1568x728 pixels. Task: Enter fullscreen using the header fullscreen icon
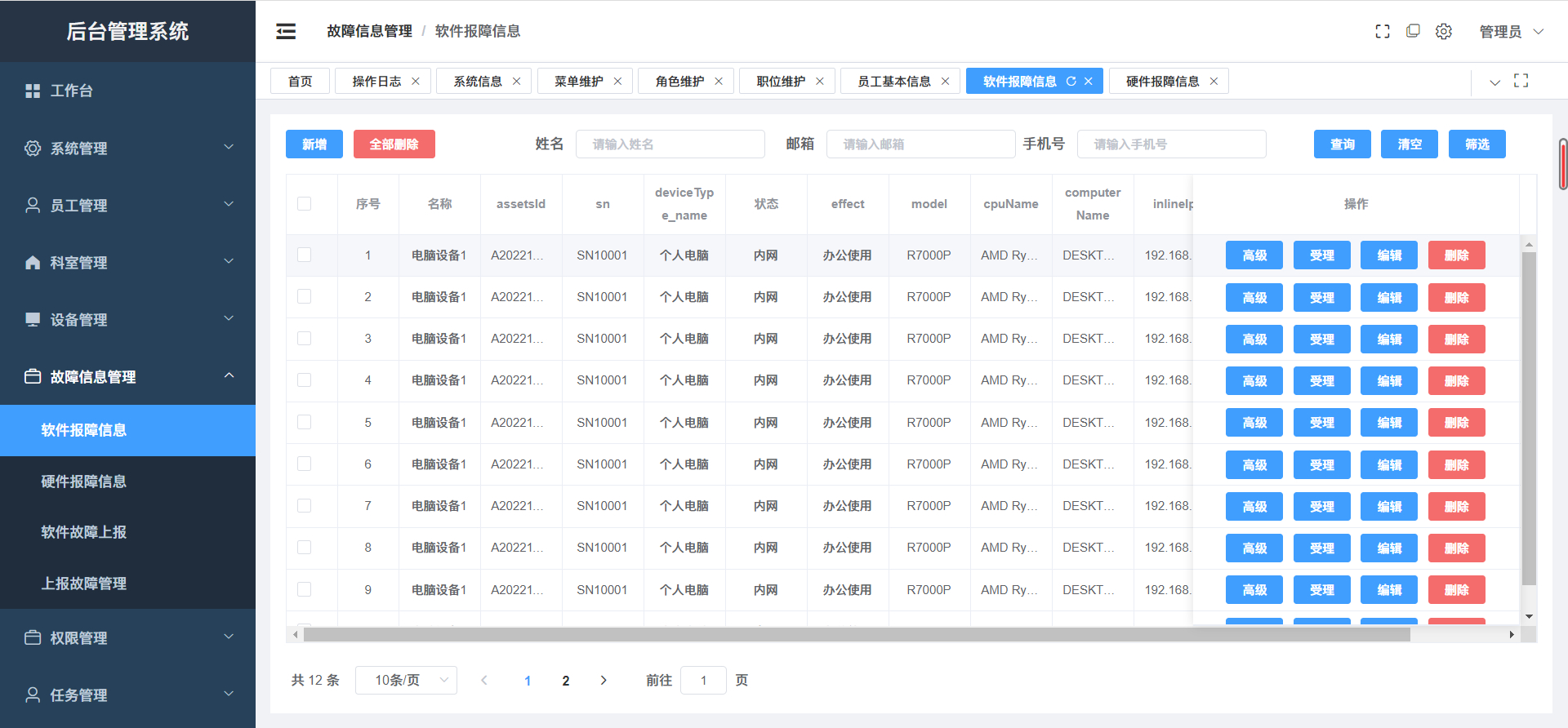click(1383, 31)
